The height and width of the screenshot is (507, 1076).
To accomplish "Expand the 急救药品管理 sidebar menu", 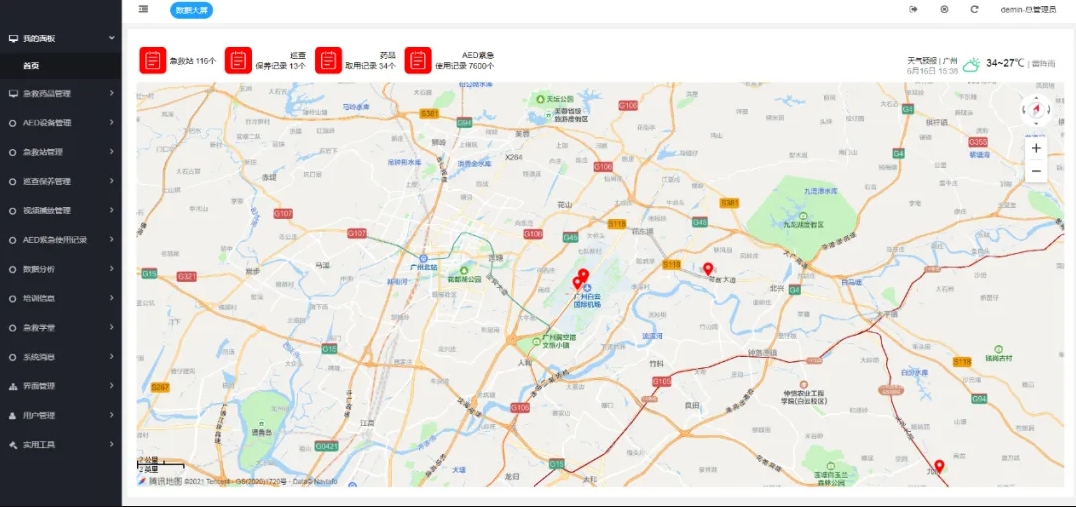I will point(60,94).
